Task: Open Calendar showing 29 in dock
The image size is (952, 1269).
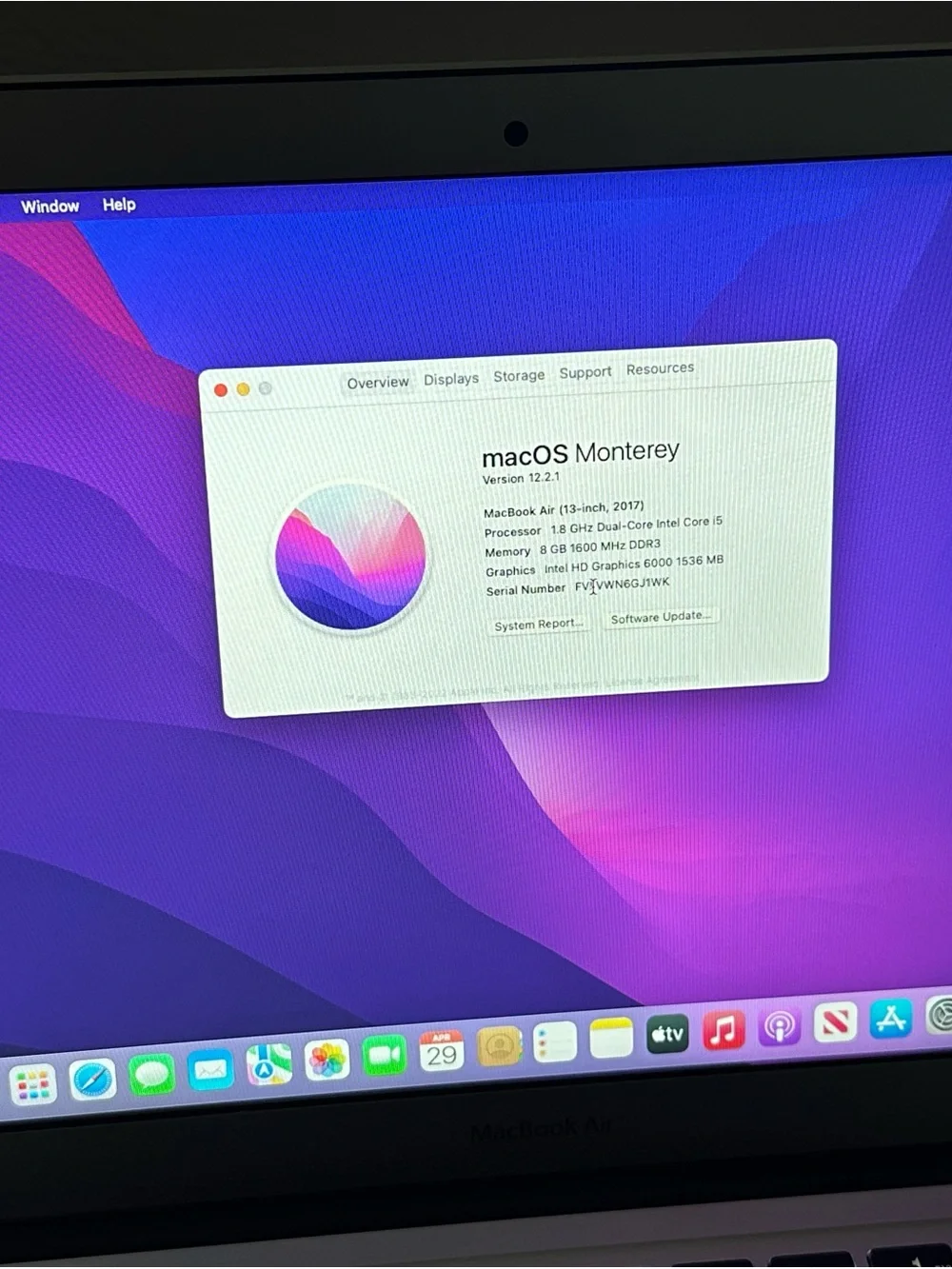Action: point(442,1051)
